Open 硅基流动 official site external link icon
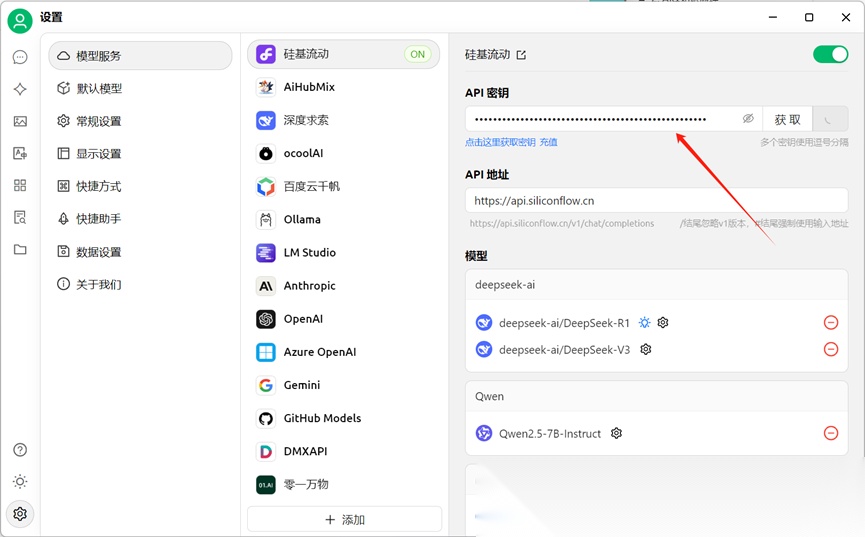The height and width of the screenshot is (537, 865). tap(521, 55)
